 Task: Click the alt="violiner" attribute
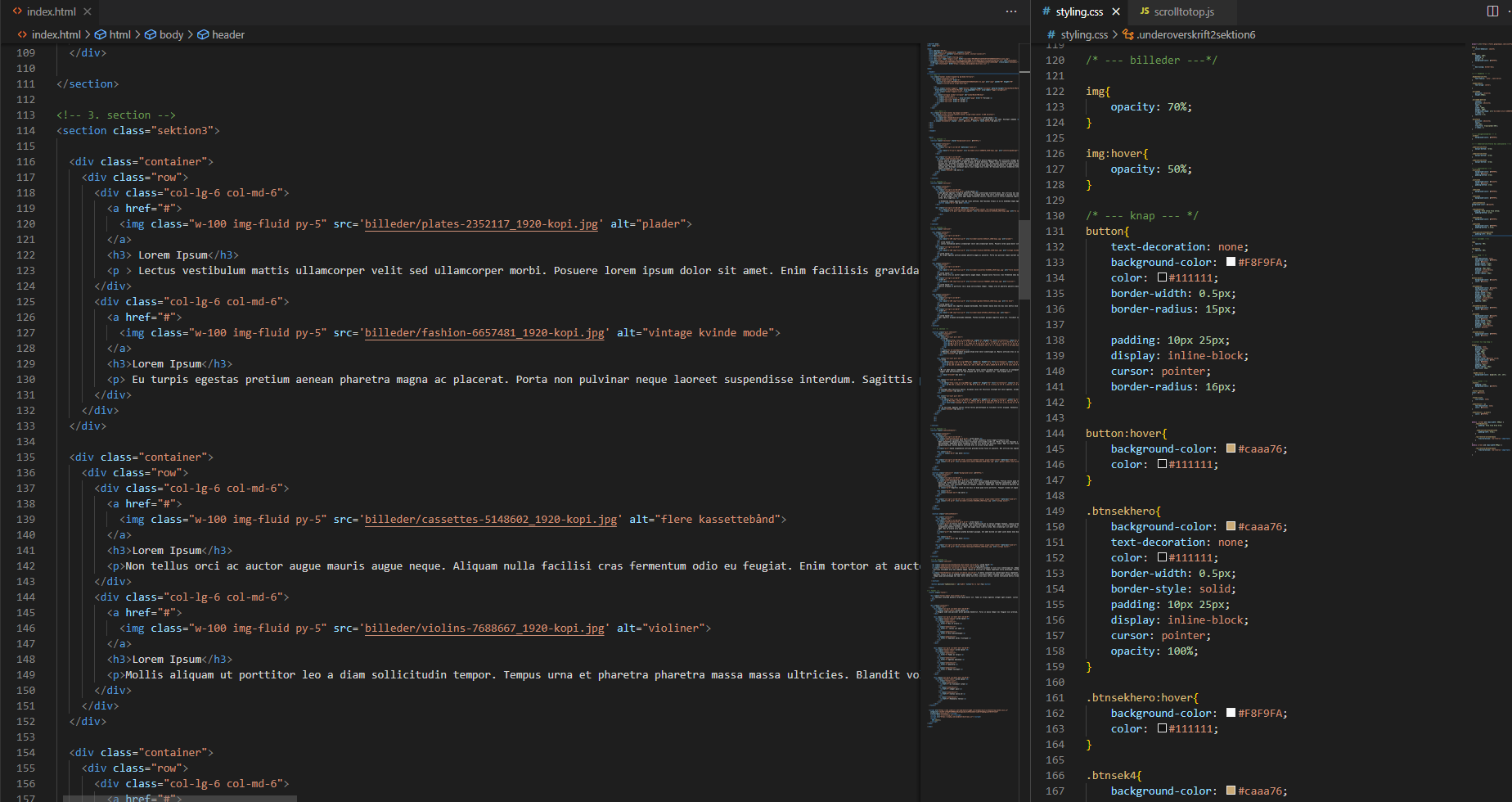tap(661, 629)
